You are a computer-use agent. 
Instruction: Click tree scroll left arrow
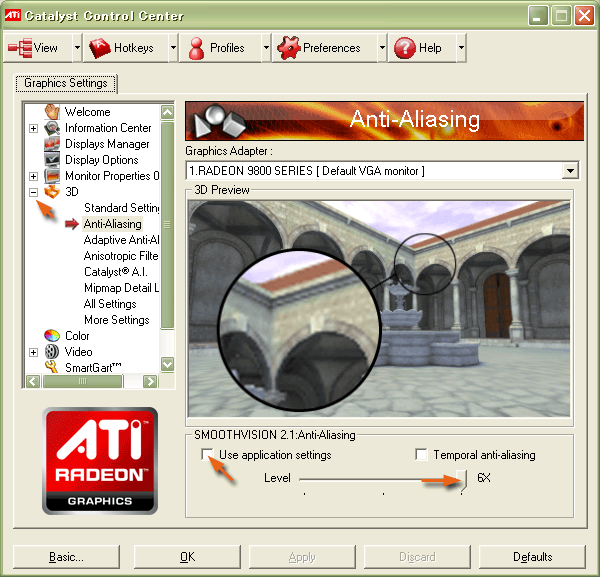point(33,381)
